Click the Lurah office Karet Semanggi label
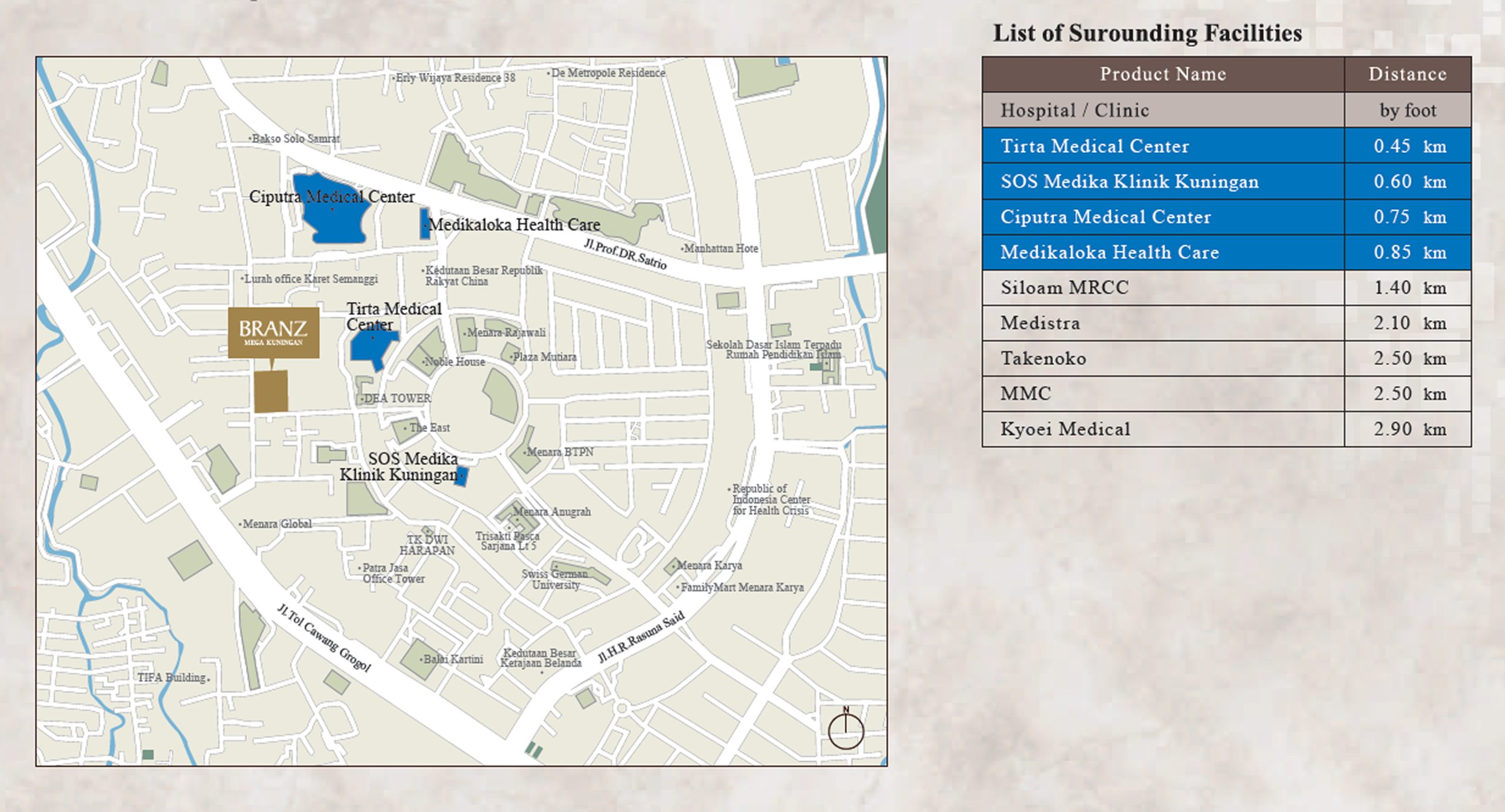Screen dimensions: 1505x812 (310, 279)
